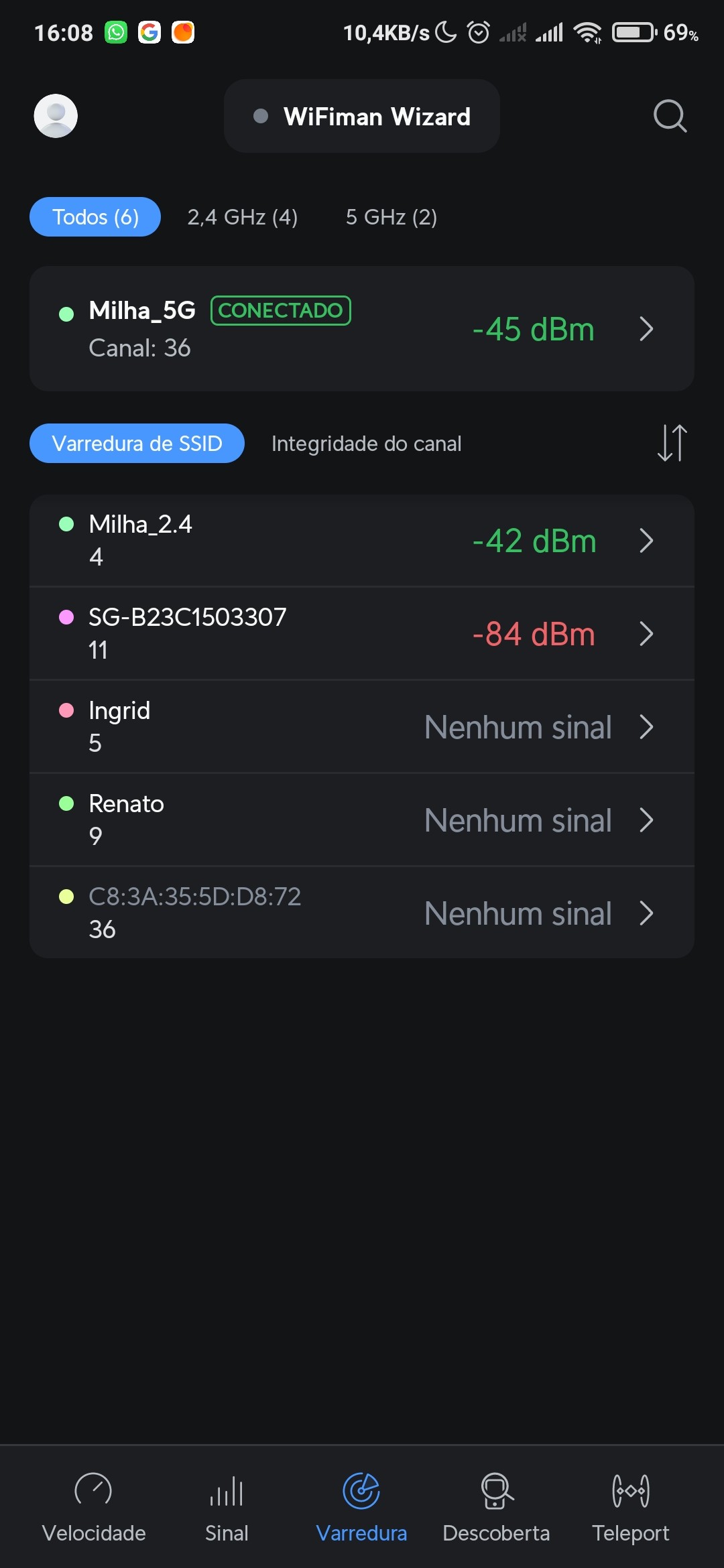Select the Varredura de SSID tab
Image resolution: width=724 pixels, height=1568 pixels.
(137, 444)
